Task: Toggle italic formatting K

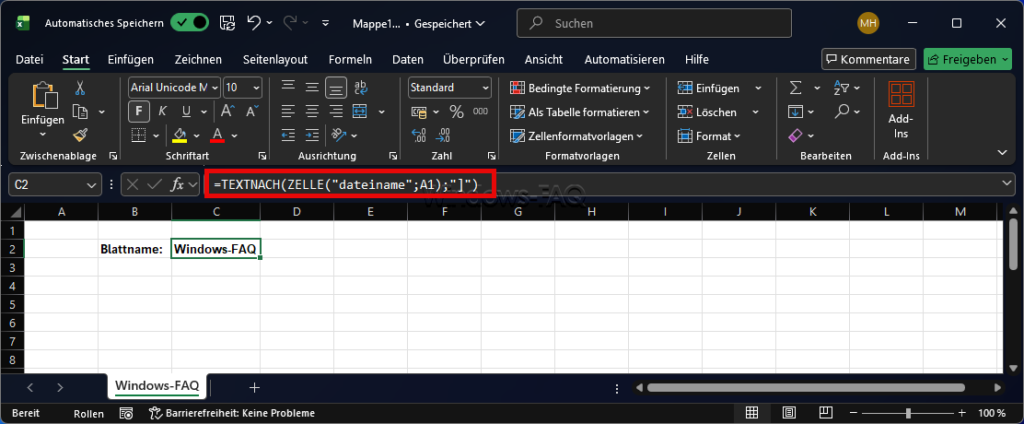Action: point(163,111)
